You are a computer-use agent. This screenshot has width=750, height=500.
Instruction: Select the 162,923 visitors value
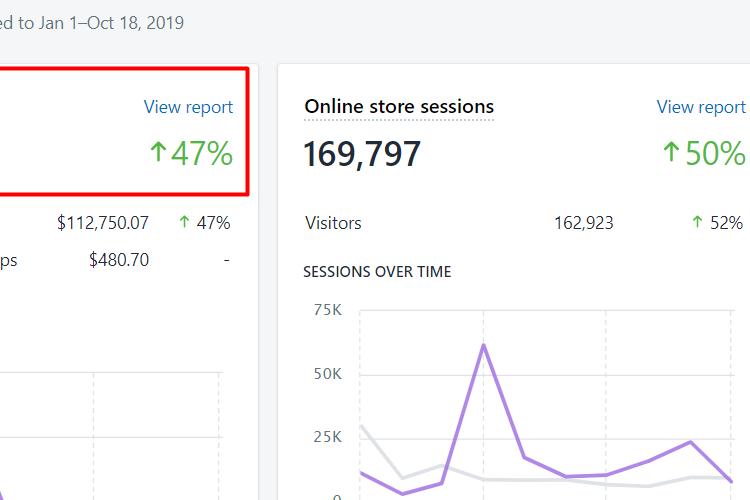[584, 223]
